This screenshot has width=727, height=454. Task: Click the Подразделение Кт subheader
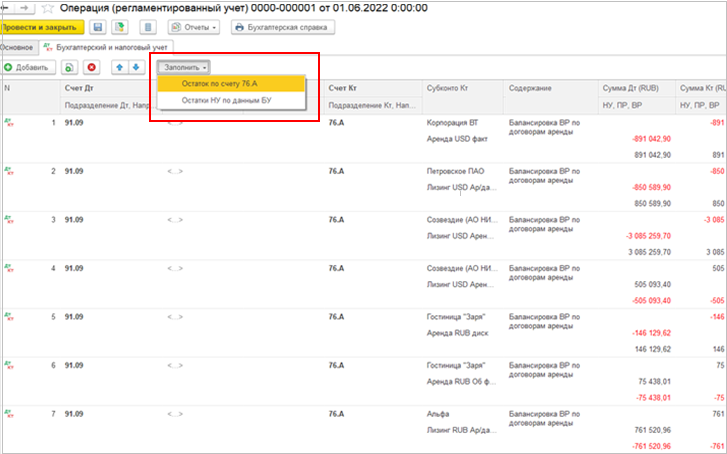[x=372, y=106]
